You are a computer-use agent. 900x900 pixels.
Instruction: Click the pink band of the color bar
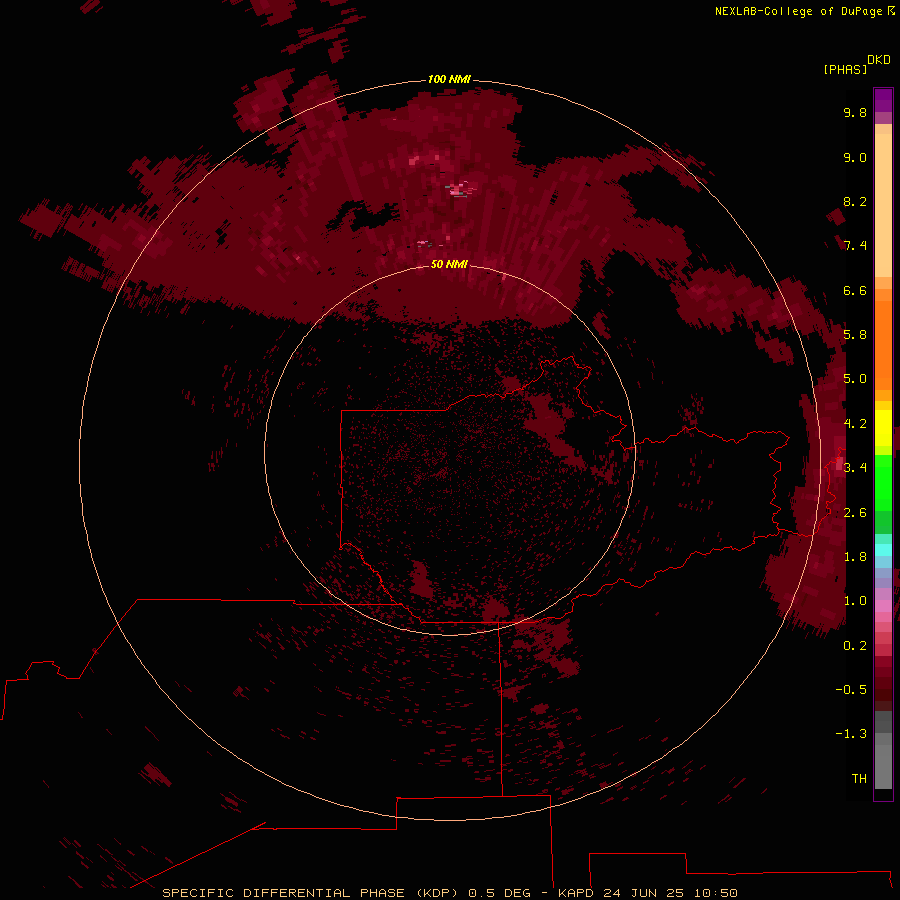pos(883,606)
